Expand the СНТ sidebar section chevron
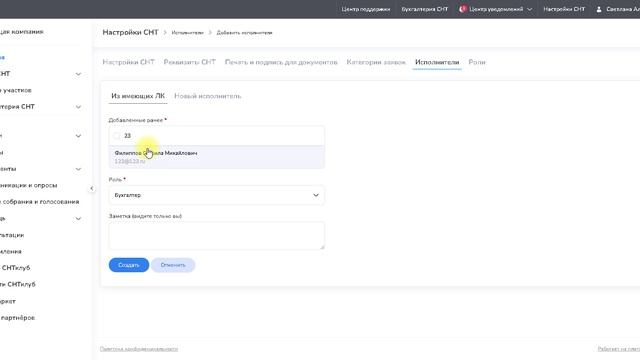 coord(78,74)
